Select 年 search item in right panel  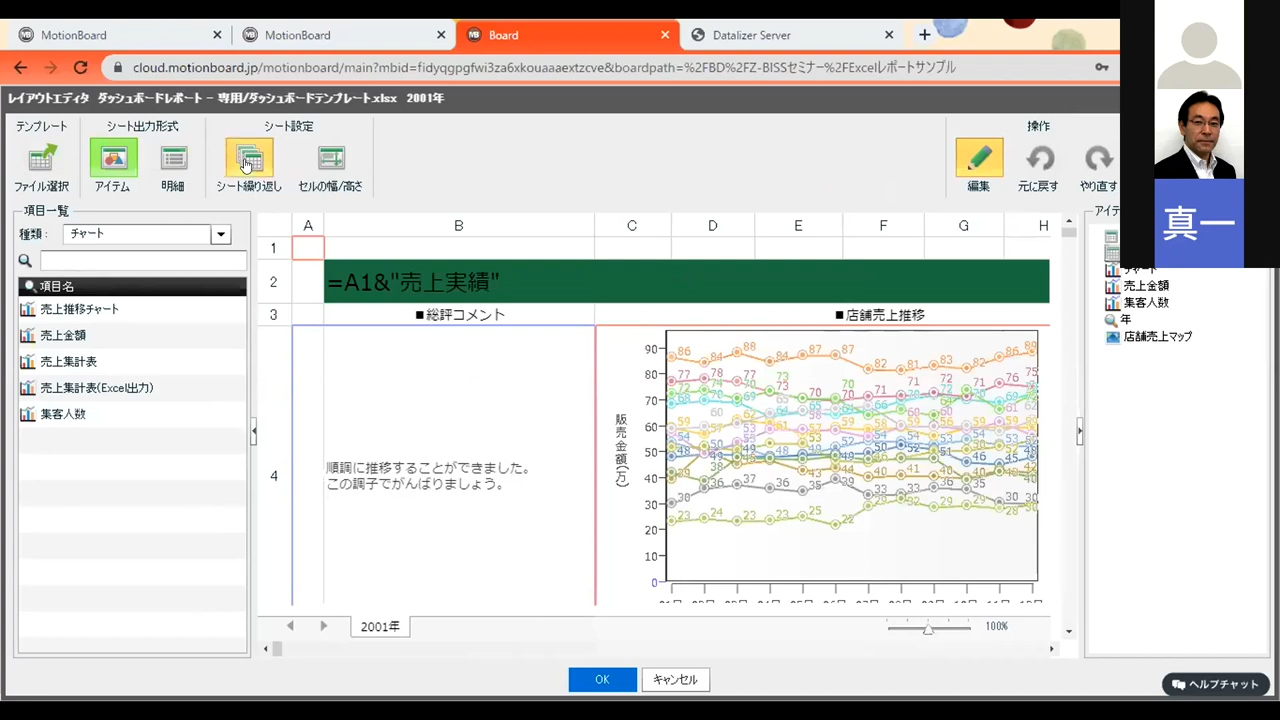[x=1125, y=320]
